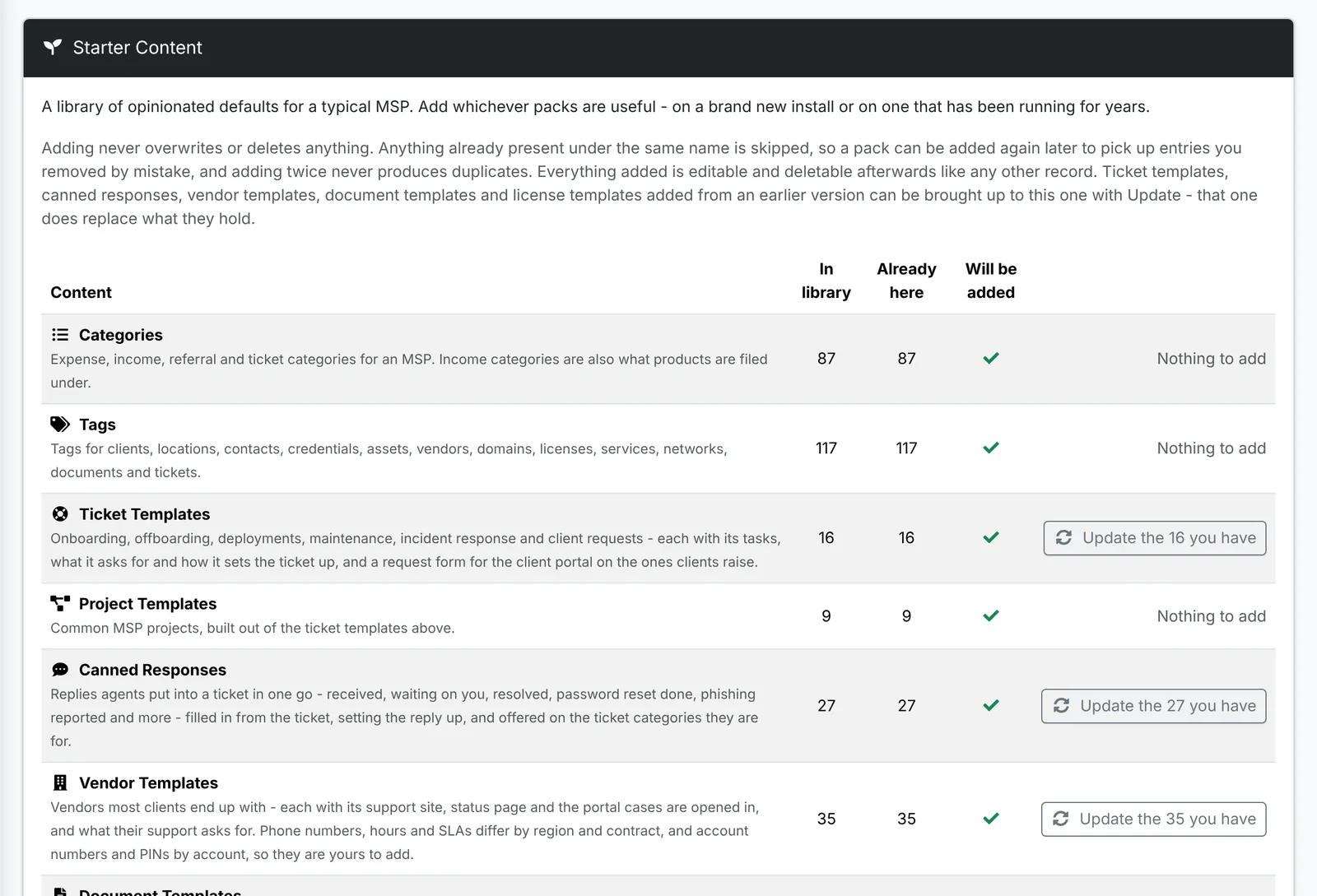The image size is (1317, 896).
Task: Click Nothing to add in Categories row
Action: [x=1212, y=359]
